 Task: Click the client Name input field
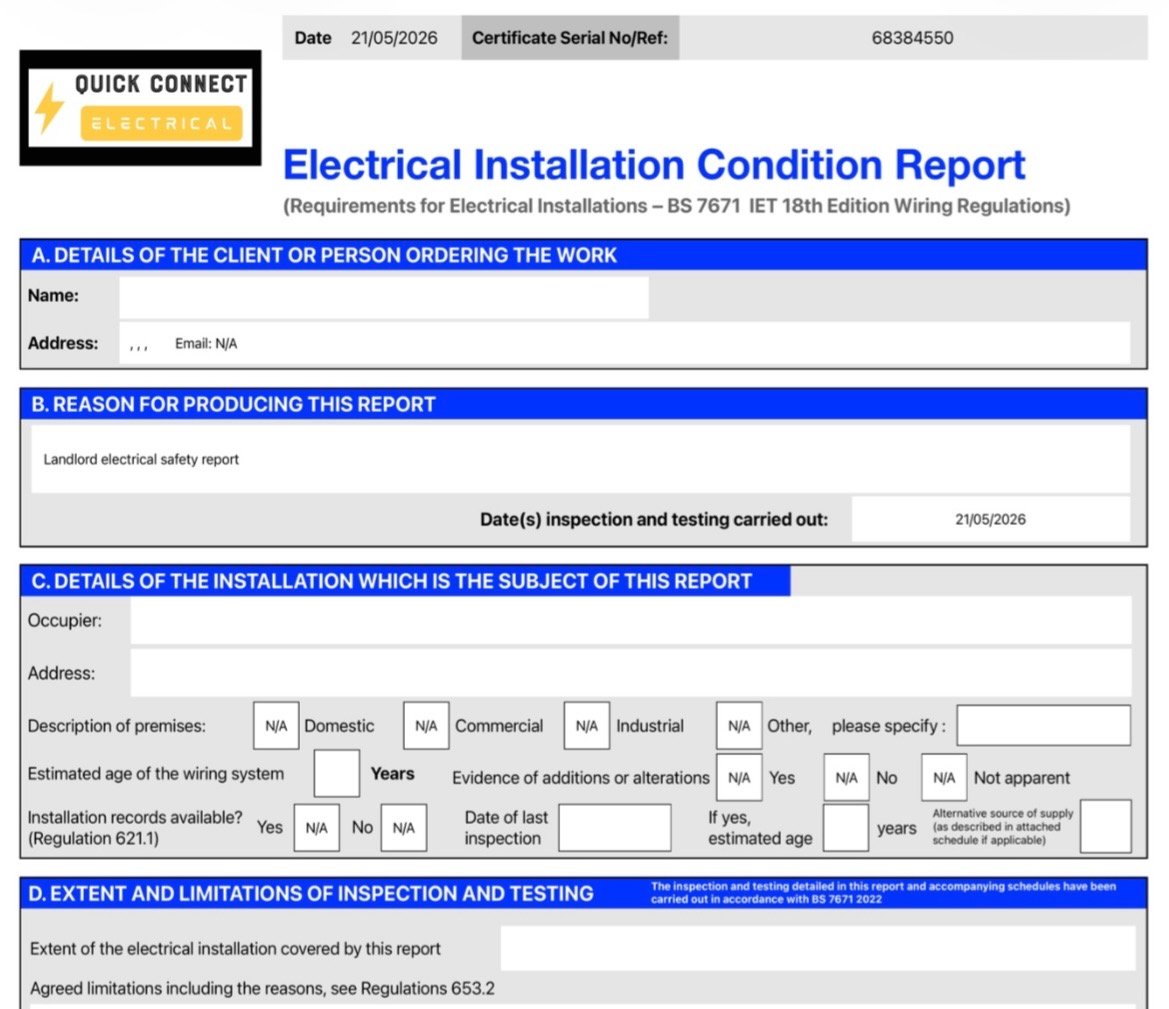coord(383,297)
